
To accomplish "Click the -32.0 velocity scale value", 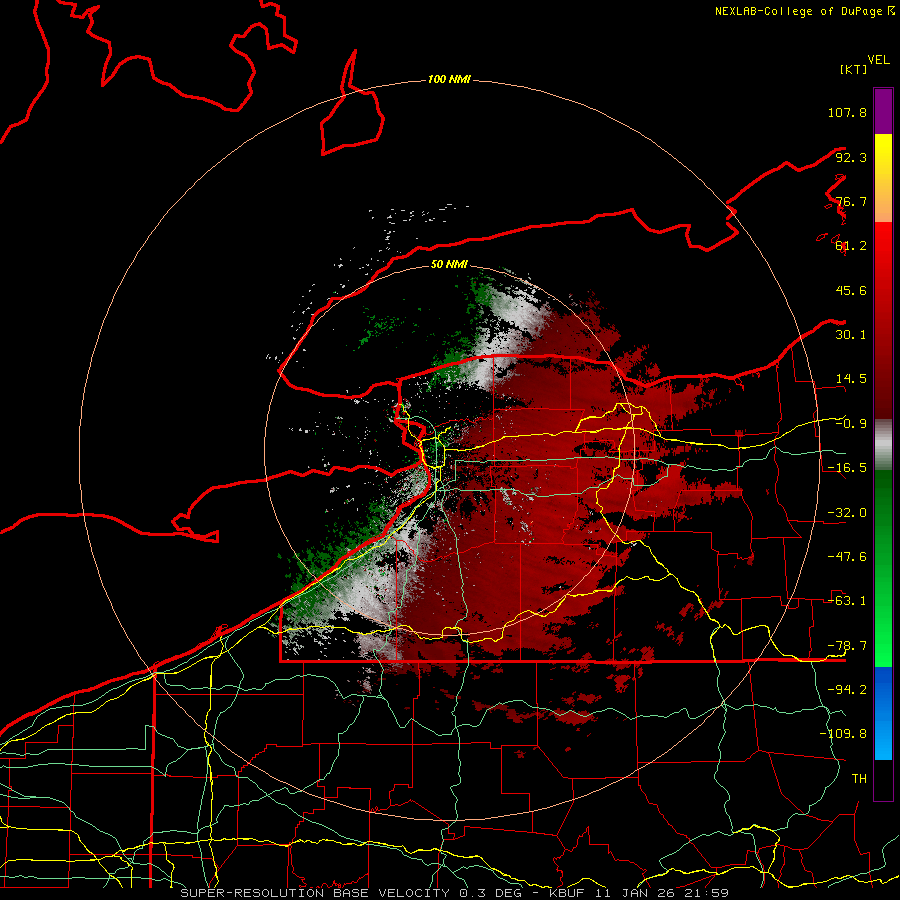I will [847, 513].
